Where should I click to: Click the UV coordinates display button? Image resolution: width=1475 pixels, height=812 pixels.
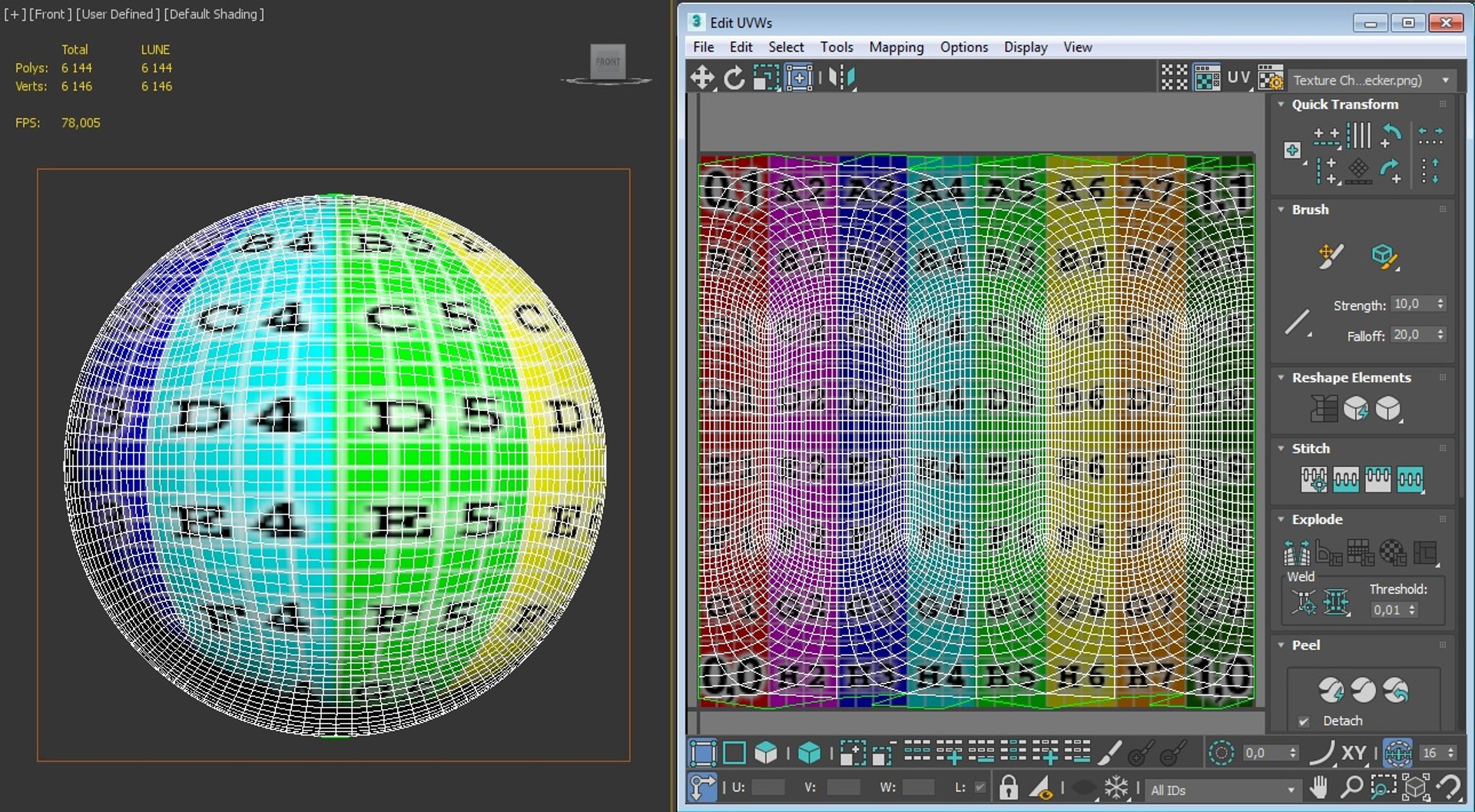(1238, 78)
